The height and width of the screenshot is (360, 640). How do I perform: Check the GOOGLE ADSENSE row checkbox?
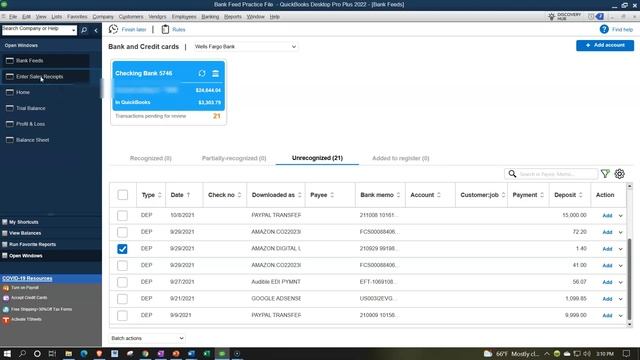pyautogui.click(x=122, y=299)
